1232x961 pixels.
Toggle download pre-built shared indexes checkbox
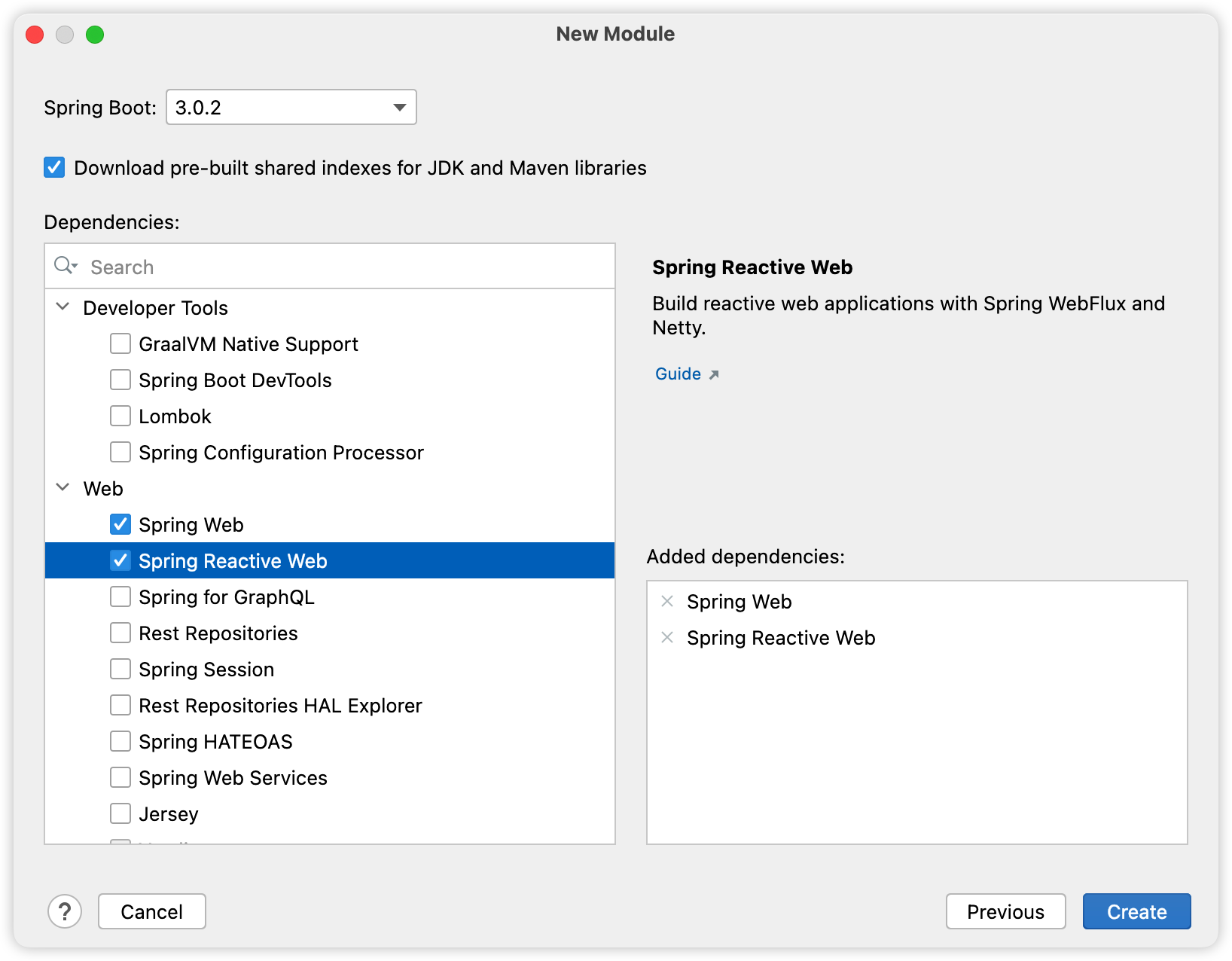coord(54,167)
